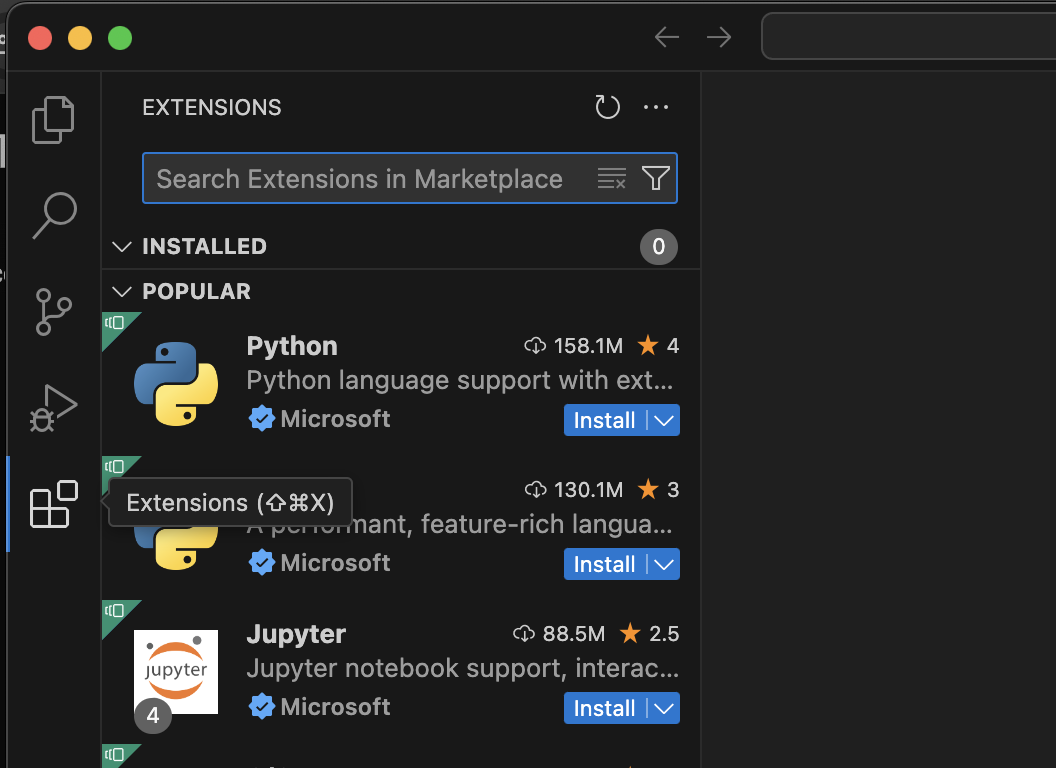The height and width of the screenshot is (768, 1056).
Task: Click the installed count badge 0
Action: coord(659,247)
